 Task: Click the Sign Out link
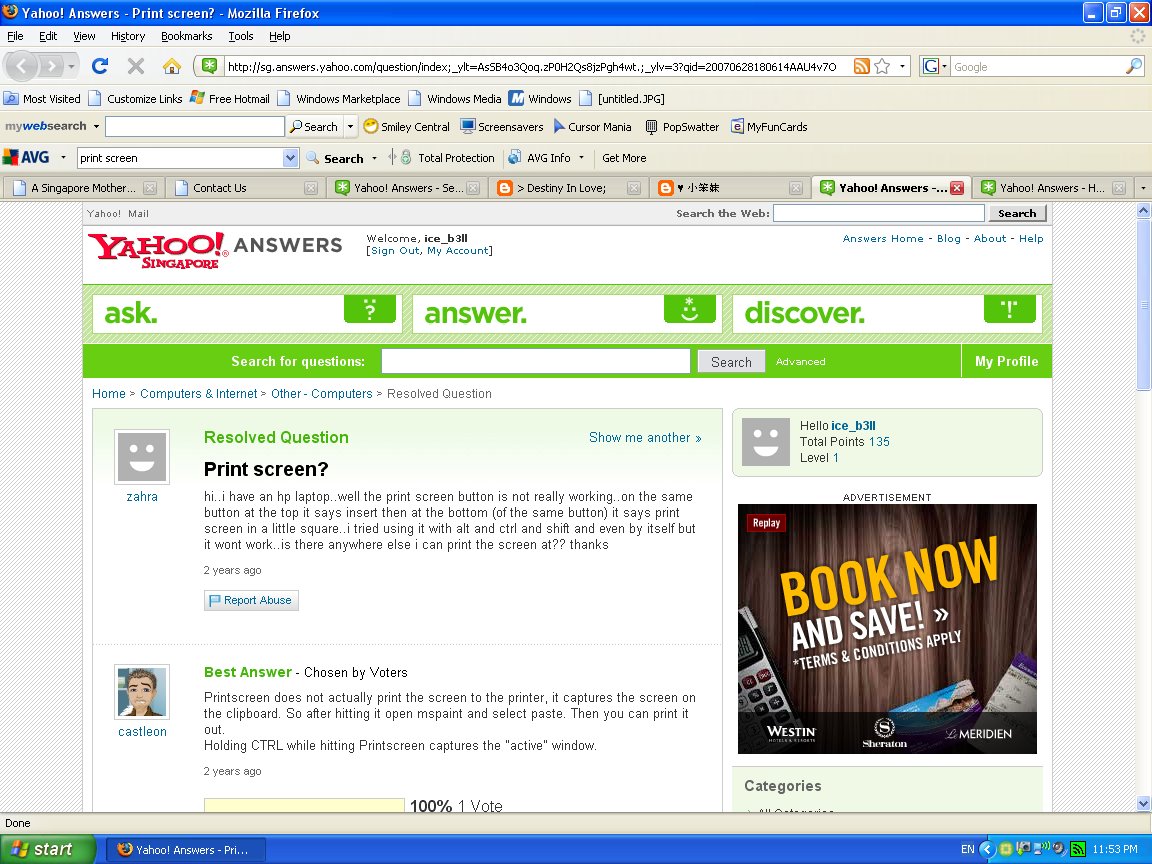point(395,251)
